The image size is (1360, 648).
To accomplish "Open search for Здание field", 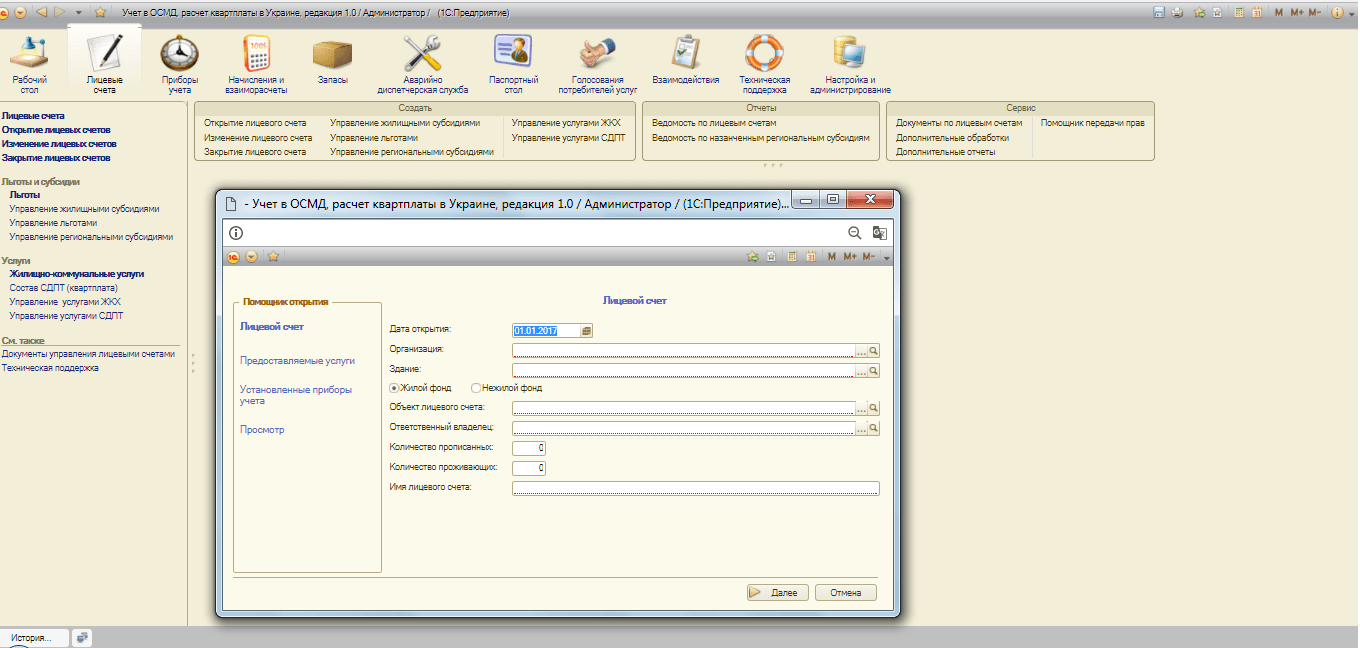I will (x=873, y=370).
